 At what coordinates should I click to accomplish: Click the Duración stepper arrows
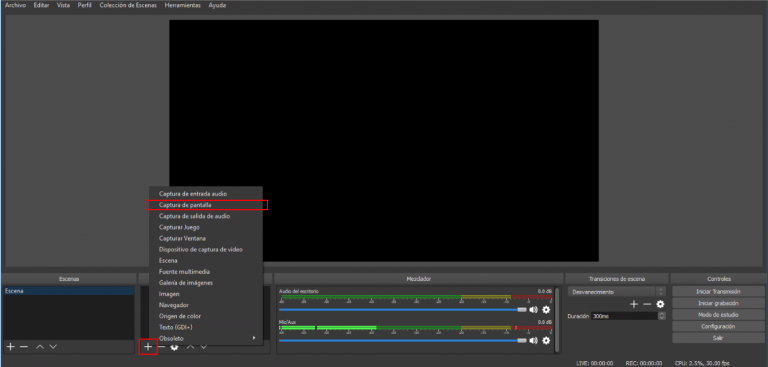tap(662, 316)
